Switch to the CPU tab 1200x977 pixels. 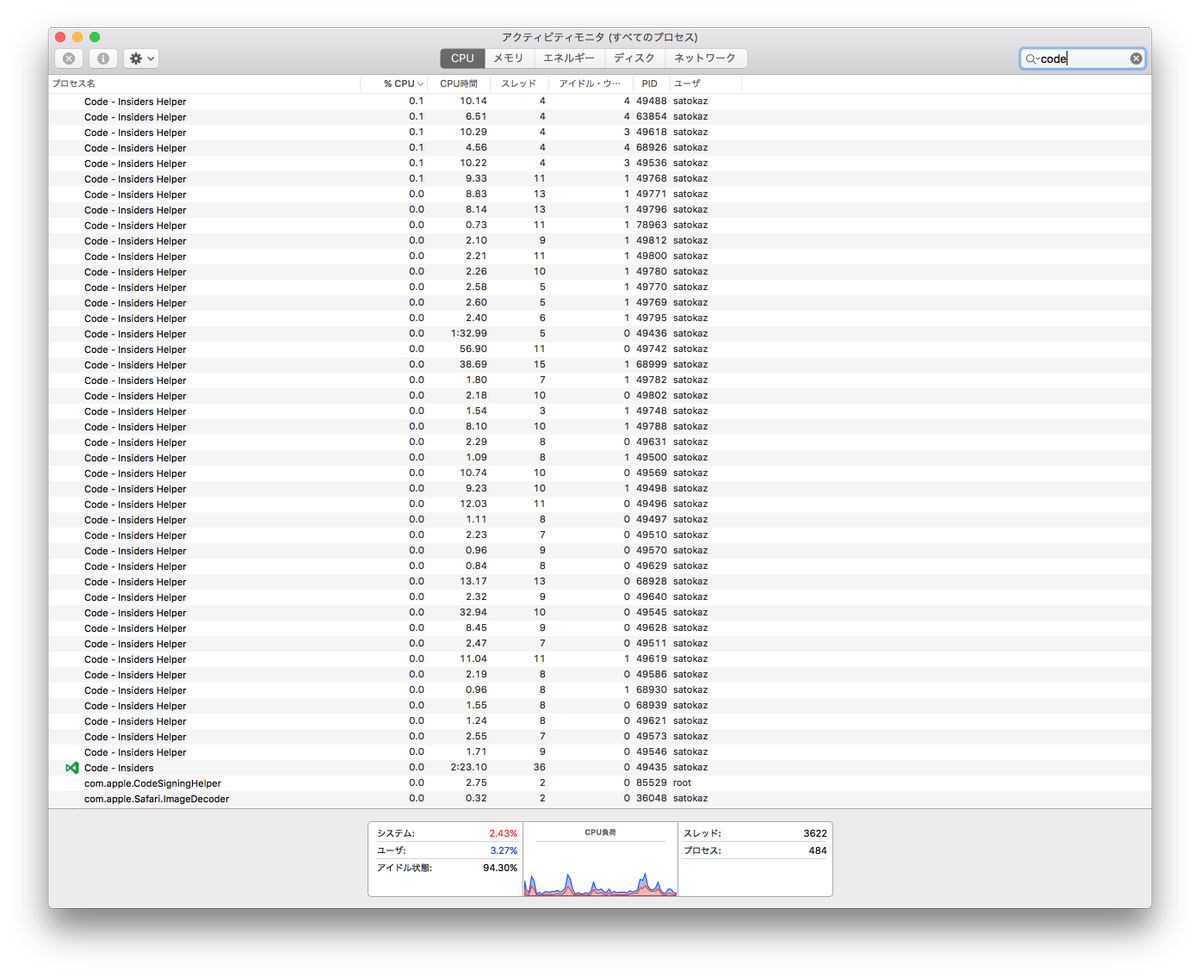click(462, 59)
